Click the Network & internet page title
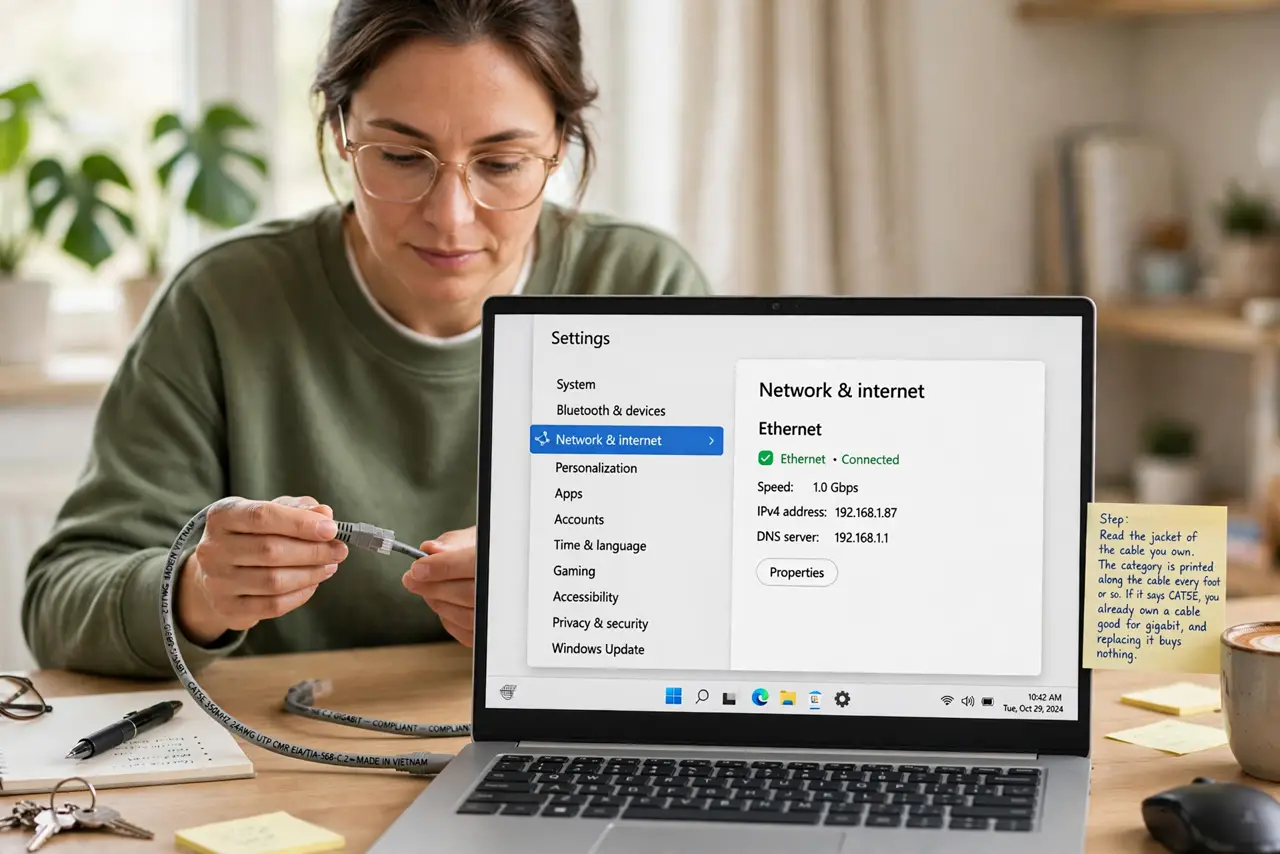The width and height of the screenshot is (1280, 854). (x=842, y=391)
